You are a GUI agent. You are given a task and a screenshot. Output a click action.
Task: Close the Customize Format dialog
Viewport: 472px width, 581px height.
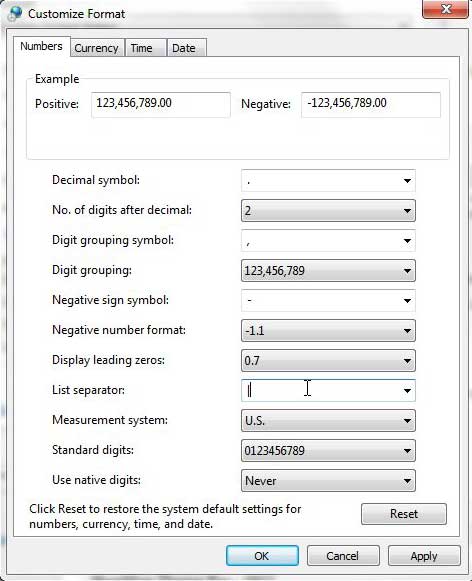[446, 9]
